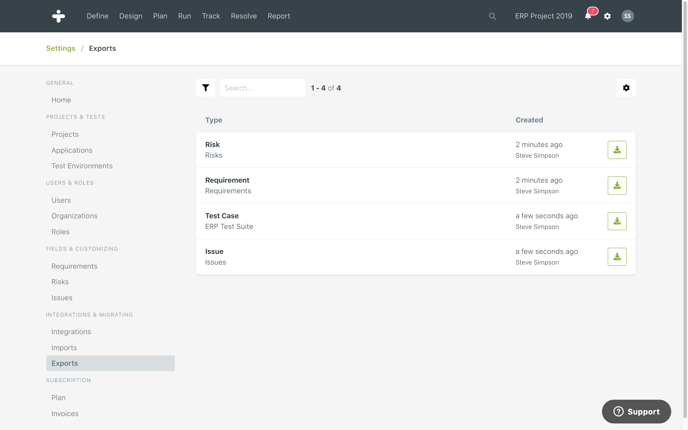
Task: Select Exports in the sidebar
Action: tap(110, 363)
